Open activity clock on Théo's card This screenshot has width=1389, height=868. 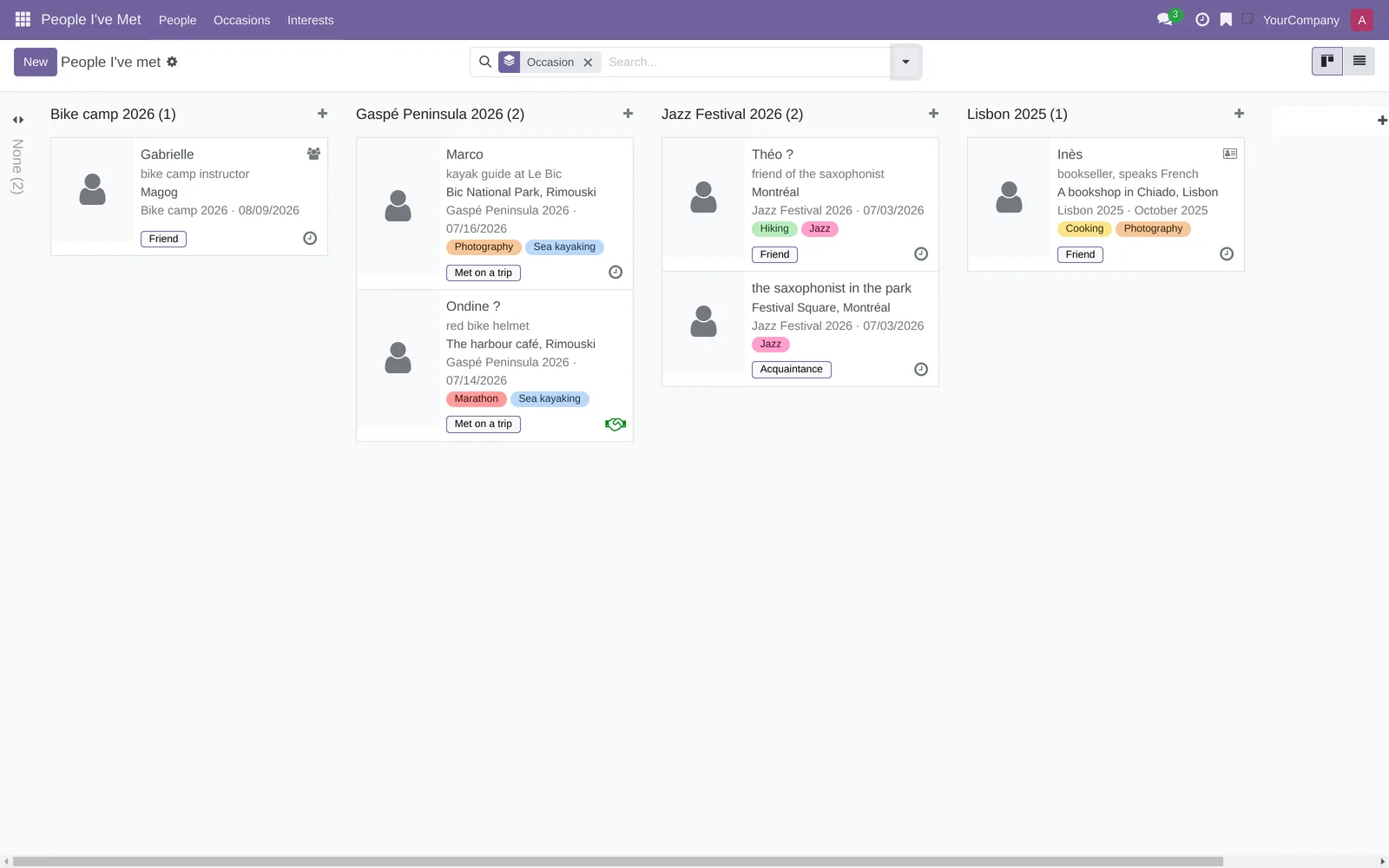tap(921, 254)
